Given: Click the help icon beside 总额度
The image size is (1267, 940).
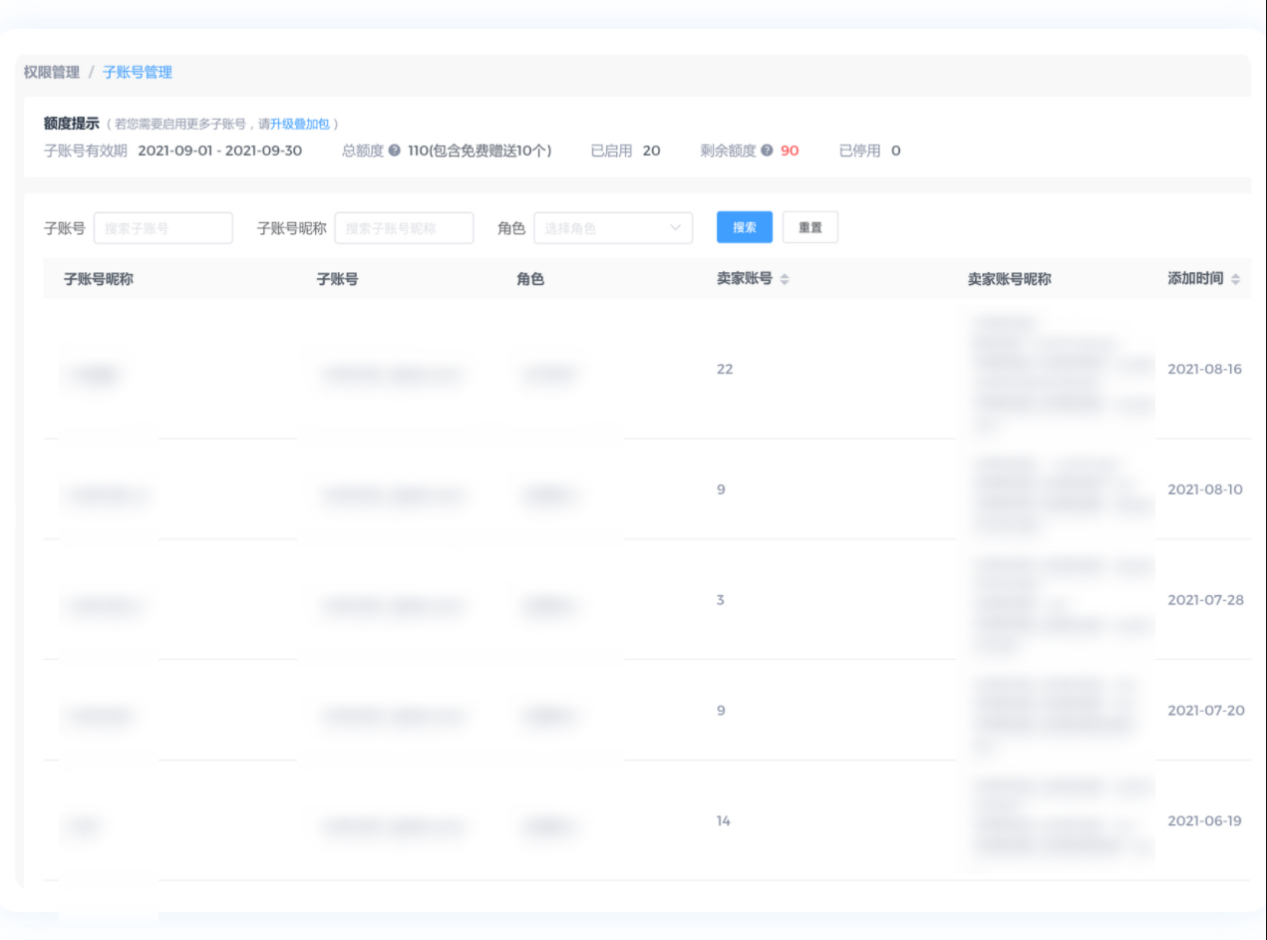Looking at the screenshot, I should click(x=395, y=151).
